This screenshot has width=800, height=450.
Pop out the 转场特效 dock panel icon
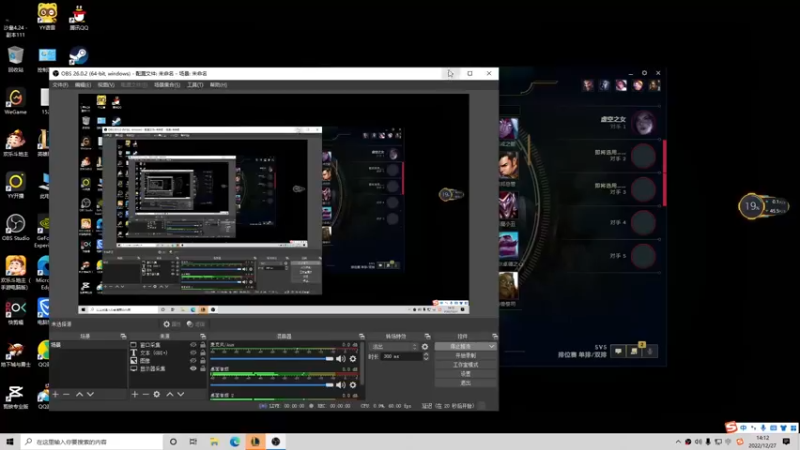pyautogui.click(x=427, y=336)
